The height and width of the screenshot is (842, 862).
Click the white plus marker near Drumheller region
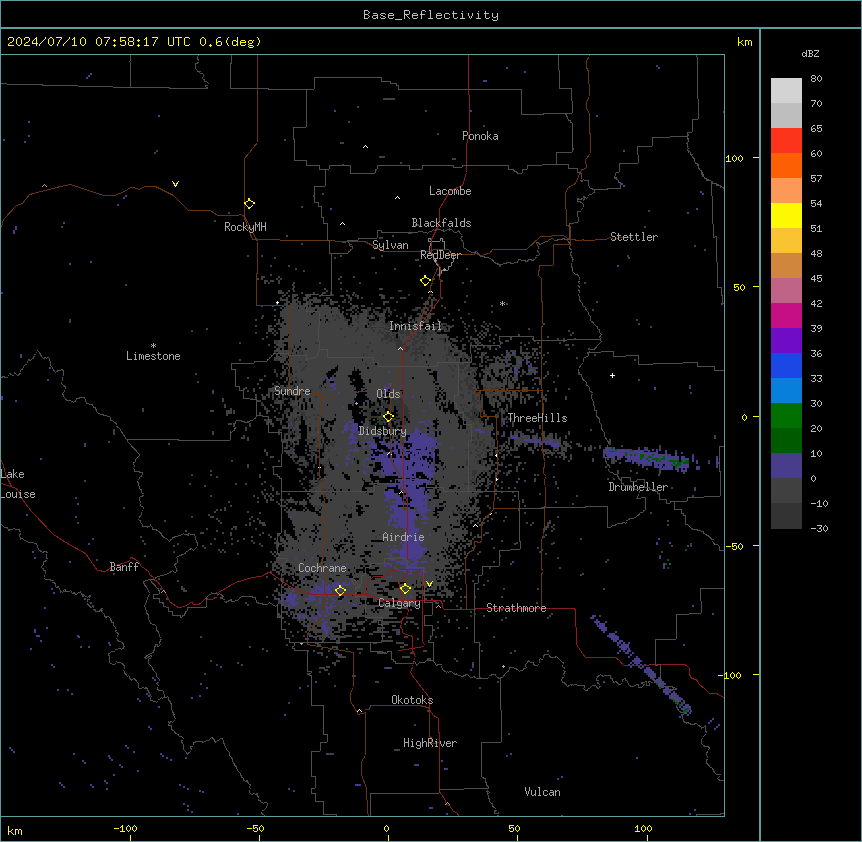[612, 375]
